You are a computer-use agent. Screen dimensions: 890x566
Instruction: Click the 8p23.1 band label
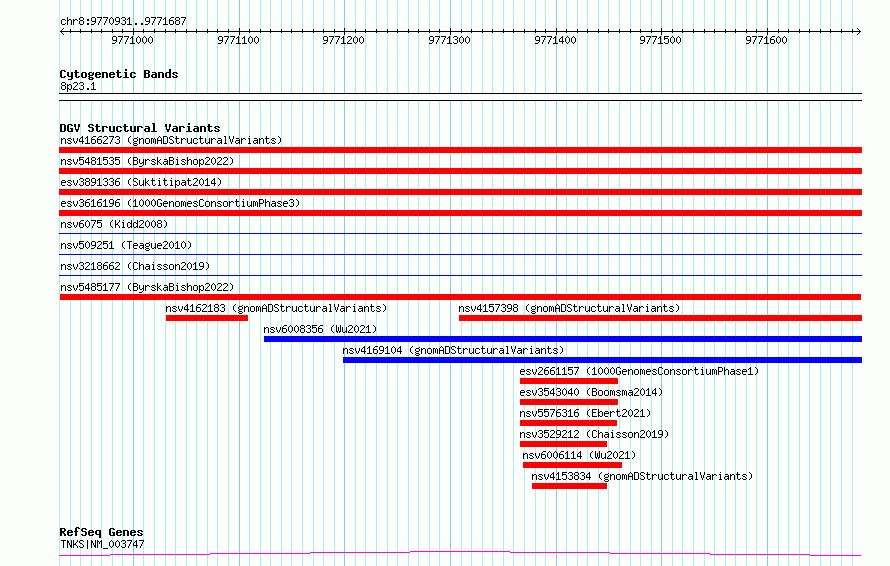[78, 86]
